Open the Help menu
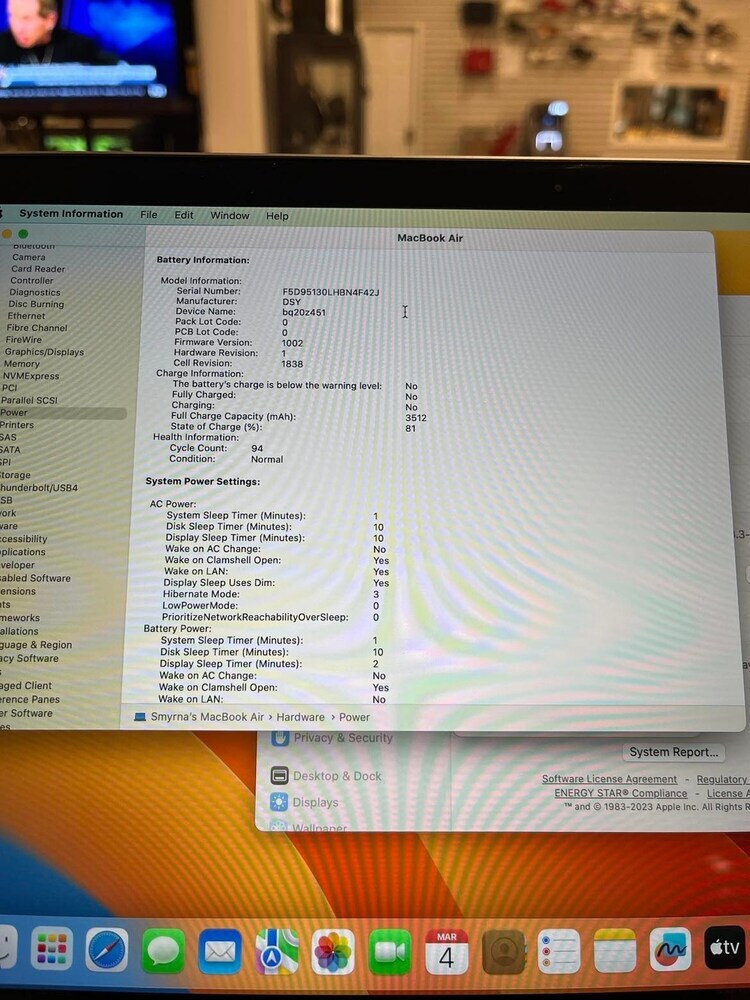750x1000 pixels. coord(277,216)
